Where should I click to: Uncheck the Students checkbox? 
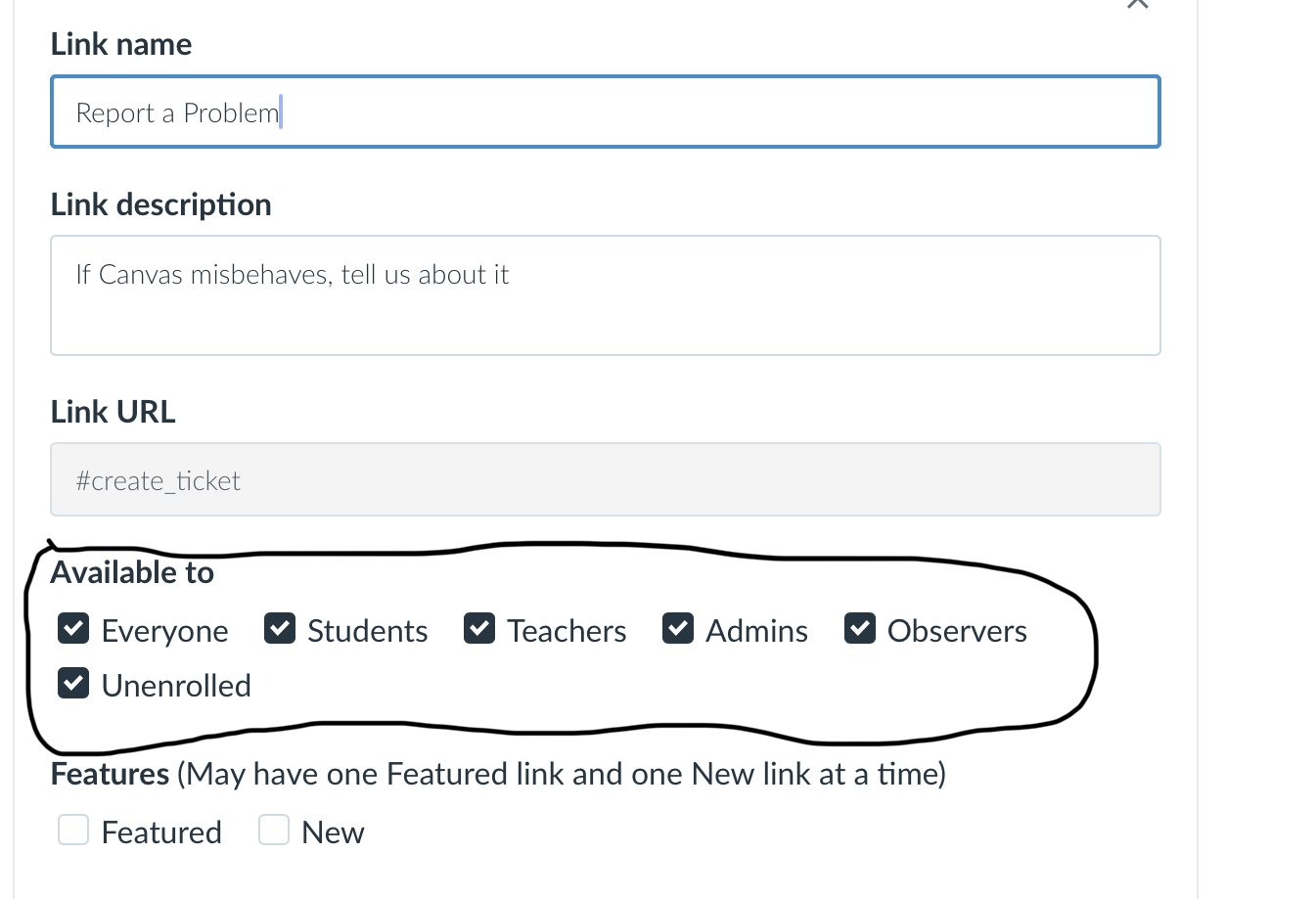coord(280,629)
